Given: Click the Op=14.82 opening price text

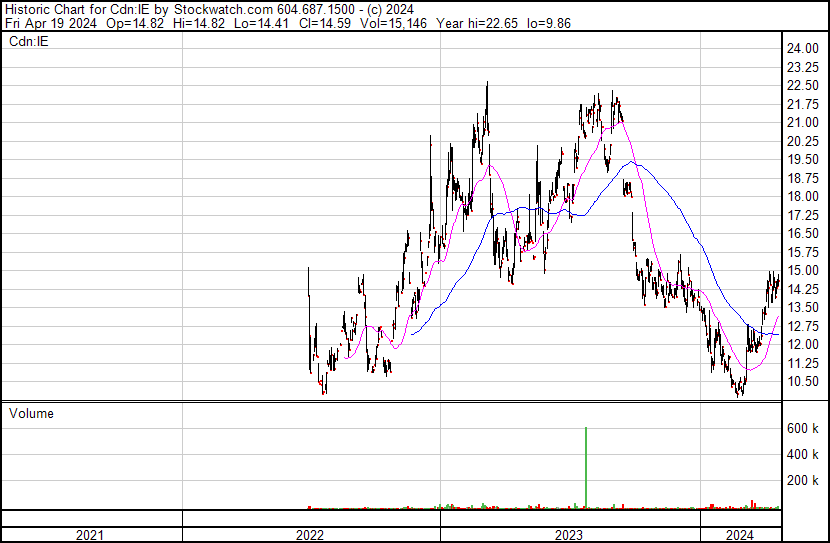Looking at the screenshot, I should click(131, 24).
